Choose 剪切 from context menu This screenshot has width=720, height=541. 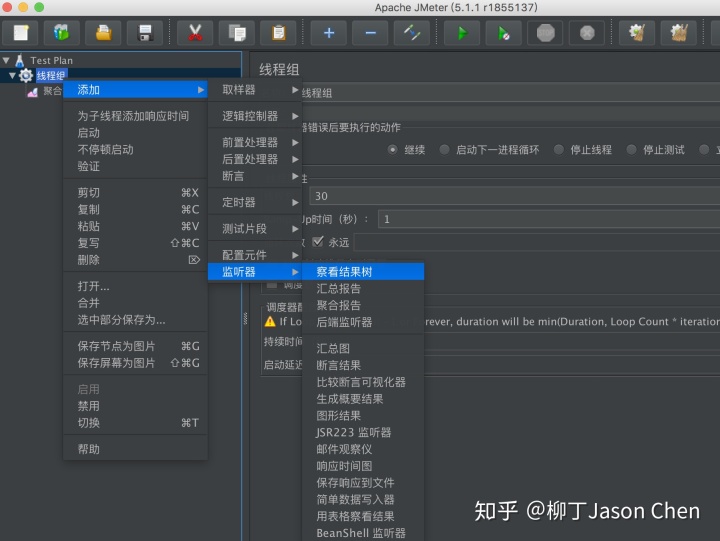135,193
